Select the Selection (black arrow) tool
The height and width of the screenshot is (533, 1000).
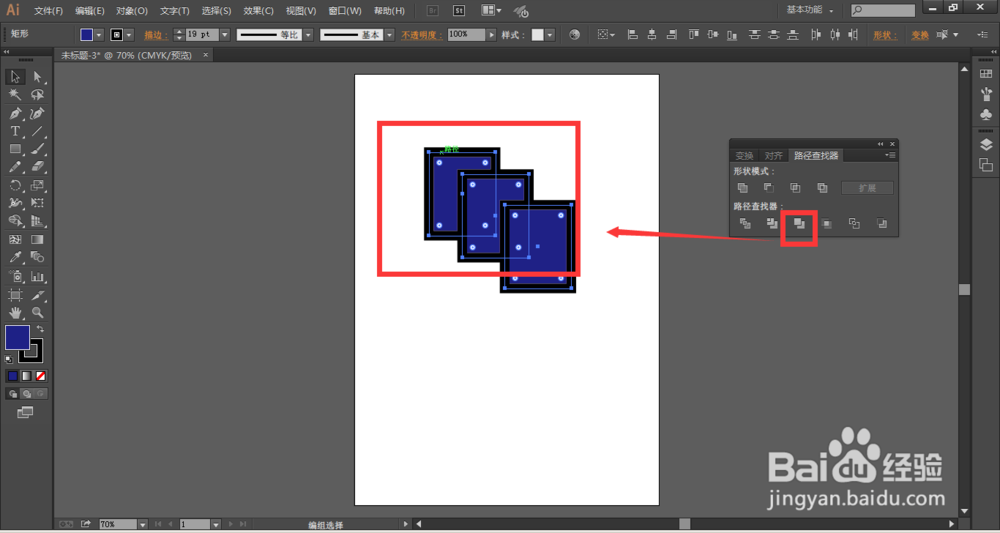pyautogui.click(x=15, y=77)
